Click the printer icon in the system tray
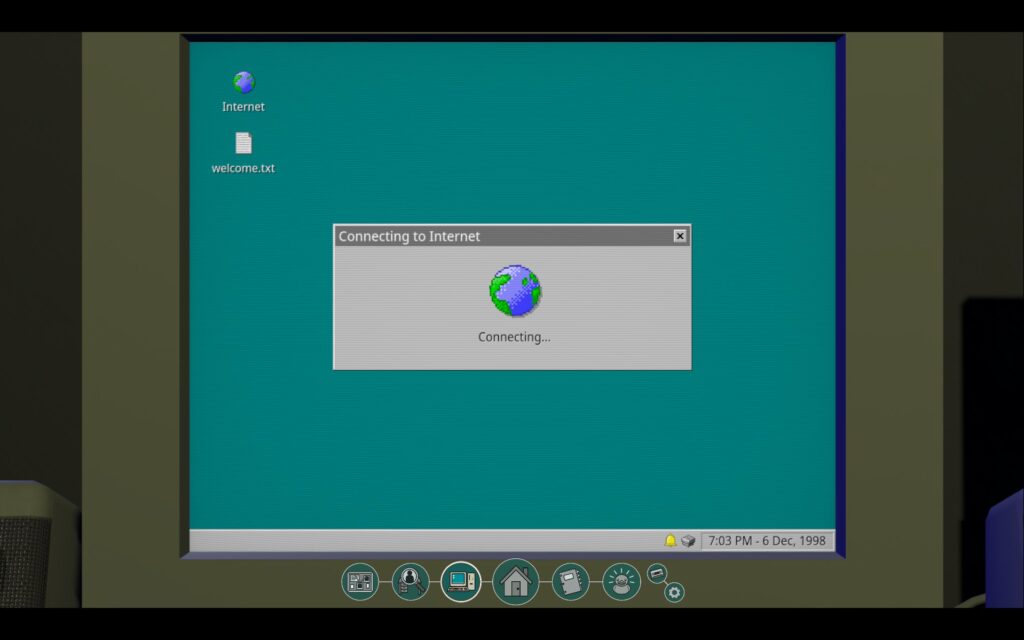 (x=688, y=541)
